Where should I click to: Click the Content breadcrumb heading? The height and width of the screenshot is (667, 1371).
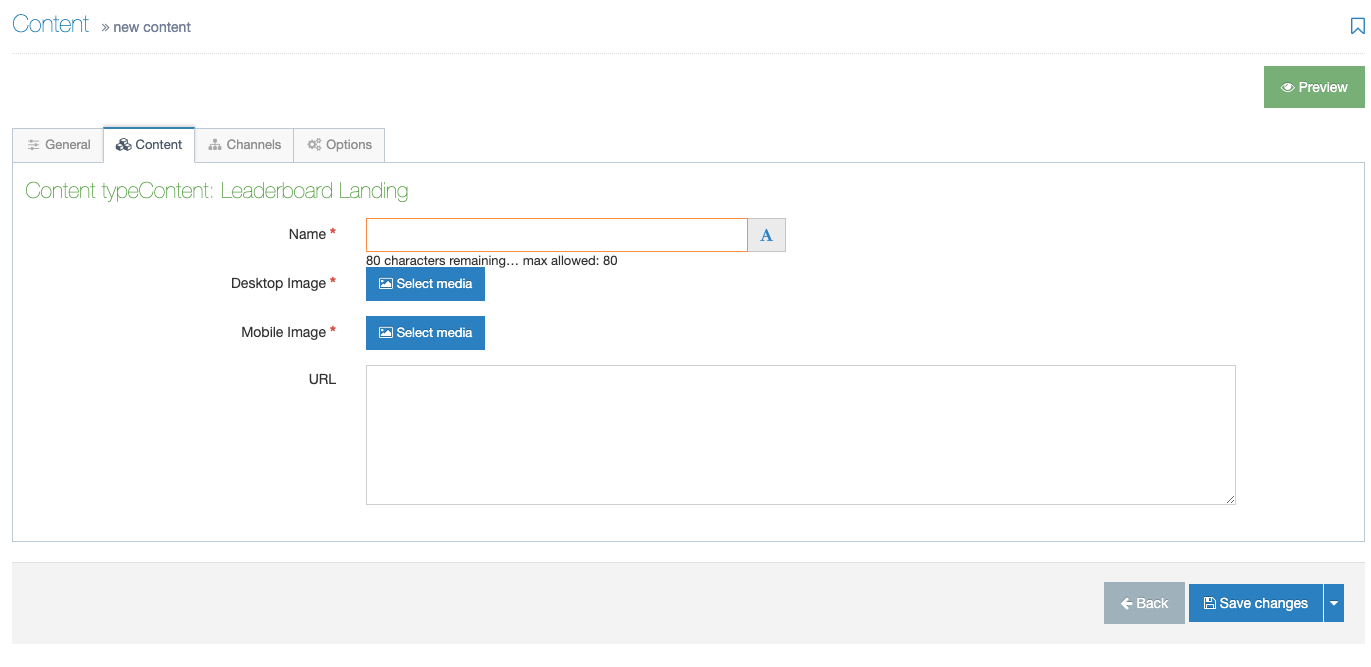pyautogui.click(x=51, y=24)
